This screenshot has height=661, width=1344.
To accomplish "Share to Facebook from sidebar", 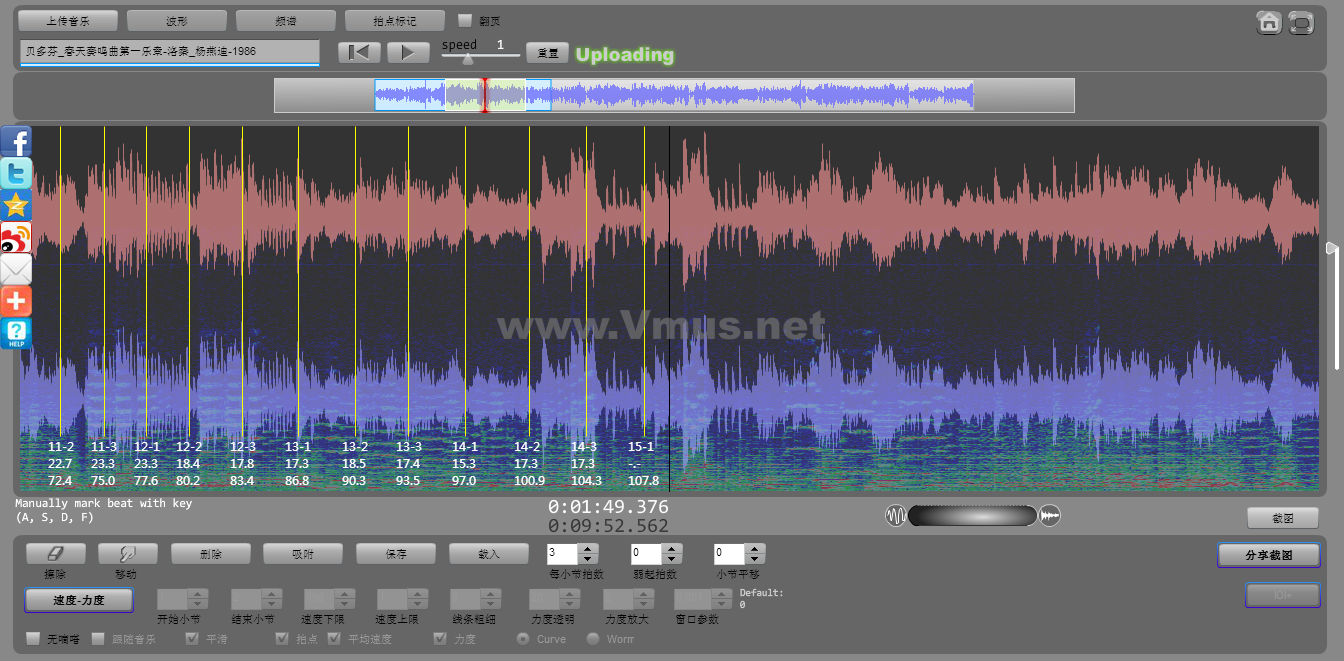I will pyautogui.click(x=16, y=141).
